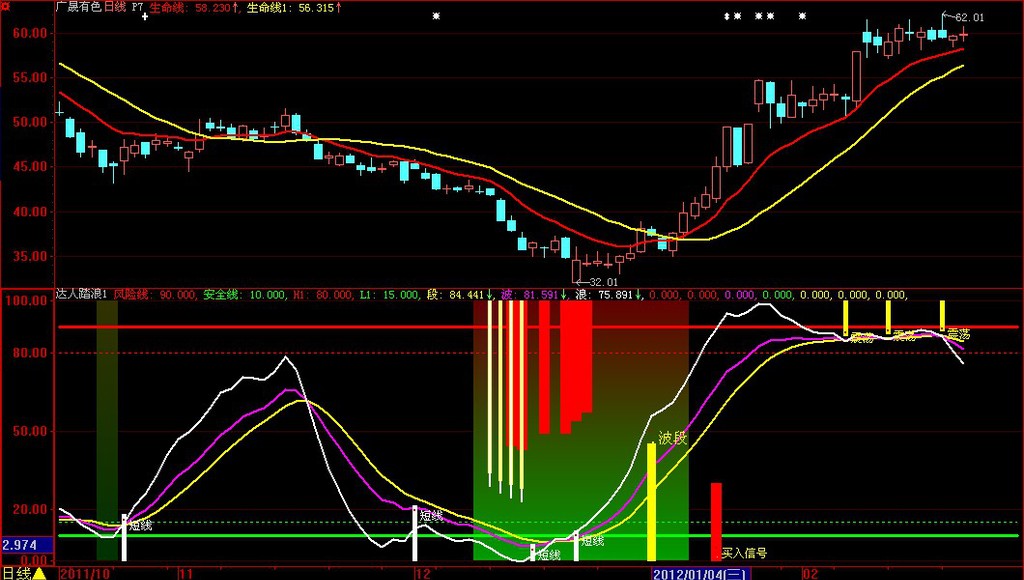Click the rightmost star marker at the chart top
1024x580 pixels.
(x=802, y=16)
